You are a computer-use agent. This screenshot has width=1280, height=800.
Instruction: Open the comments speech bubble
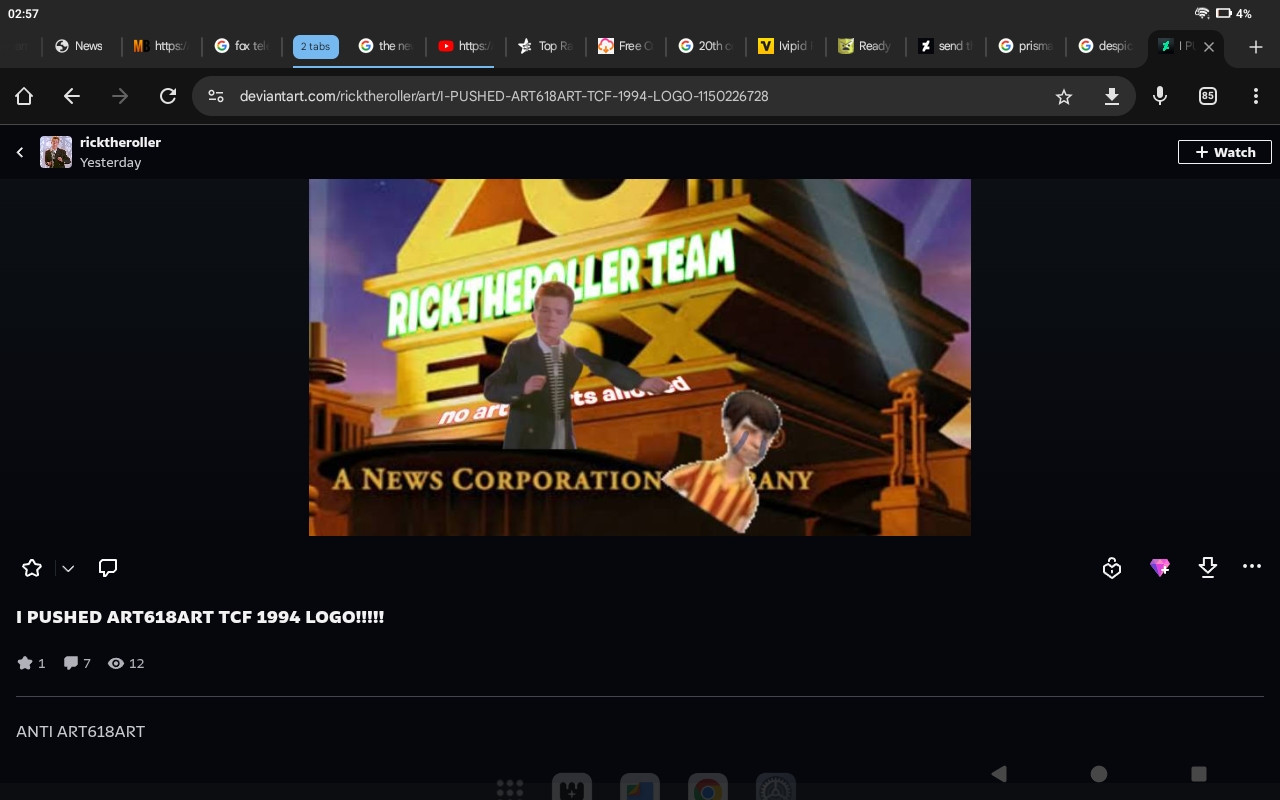pyautogui.click(x=108, y=568)
